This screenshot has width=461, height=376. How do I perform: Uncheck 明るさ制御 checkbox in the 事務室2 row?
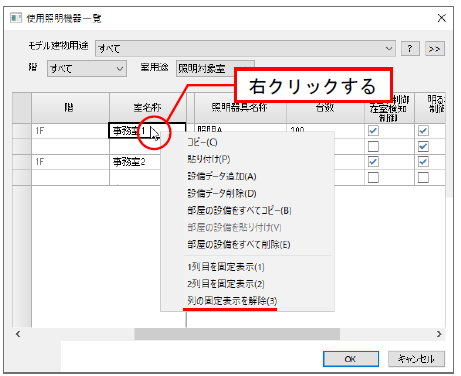(423, 162)
